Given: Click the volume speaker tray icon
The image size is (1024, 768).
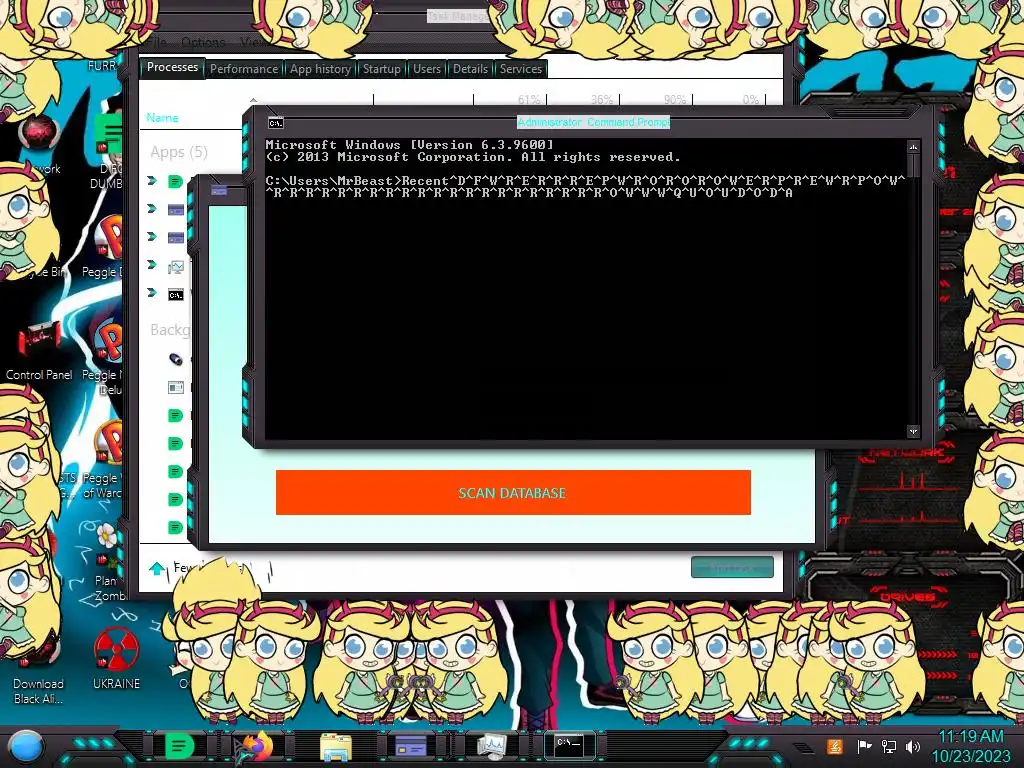Looking at the screenshot, I should pyautogui.click(x=913, y=746).
